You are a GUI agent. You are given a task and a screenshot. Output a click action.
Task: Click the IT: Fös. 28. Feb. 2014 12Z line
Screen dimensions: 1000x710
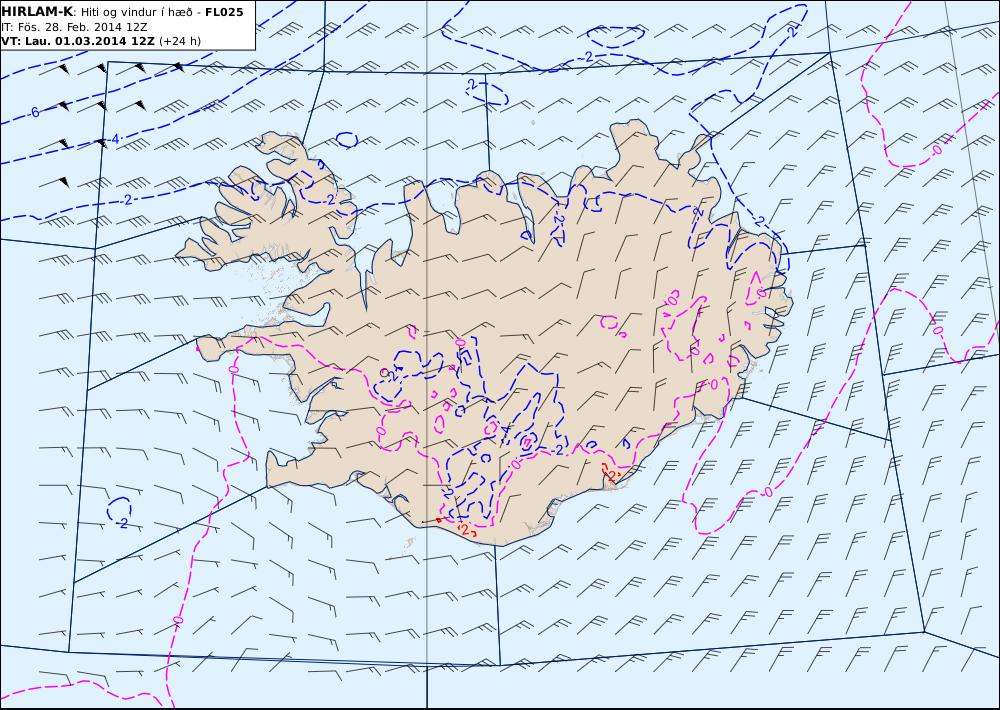tap(75, 27)
